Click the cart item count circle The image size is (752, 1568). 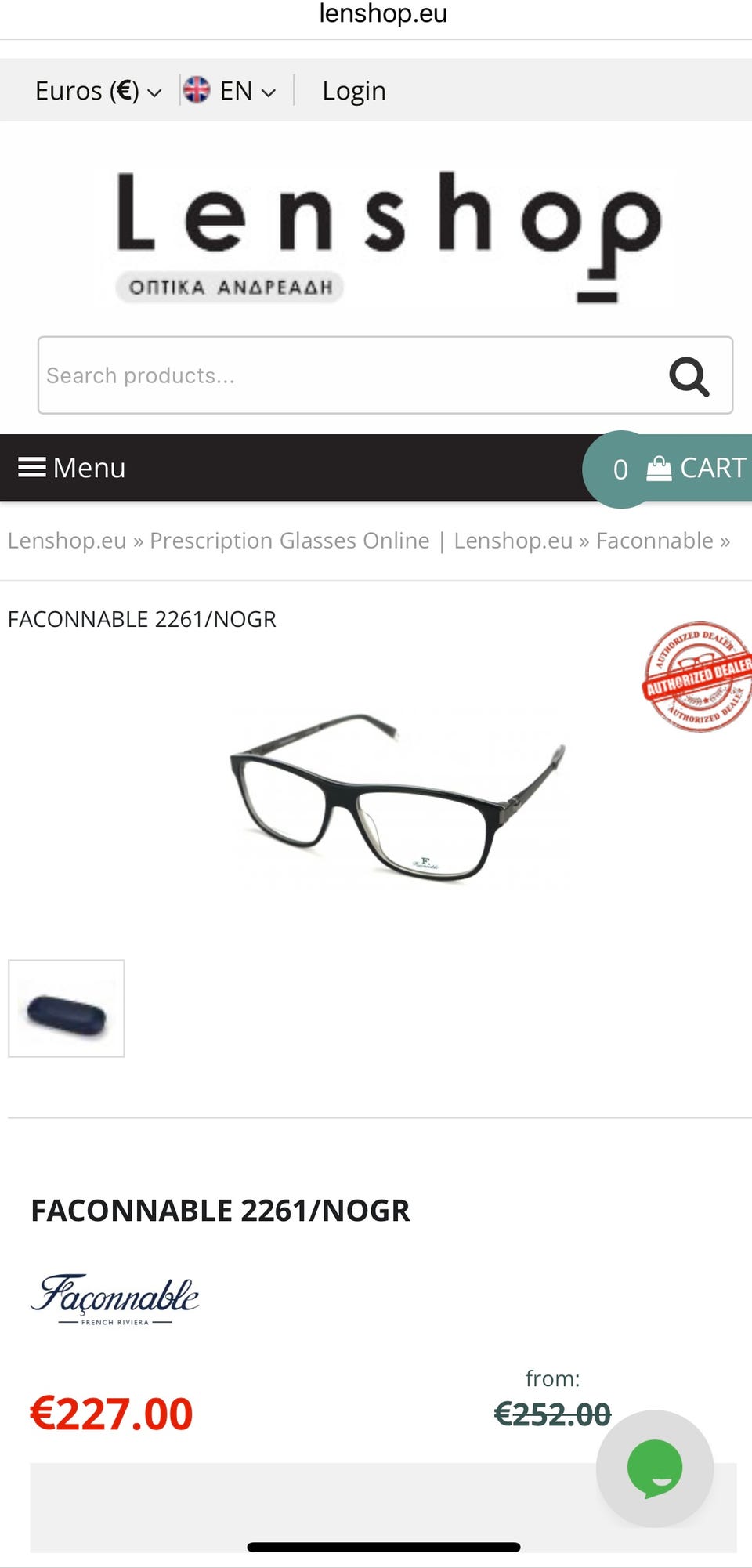point(620,469)
